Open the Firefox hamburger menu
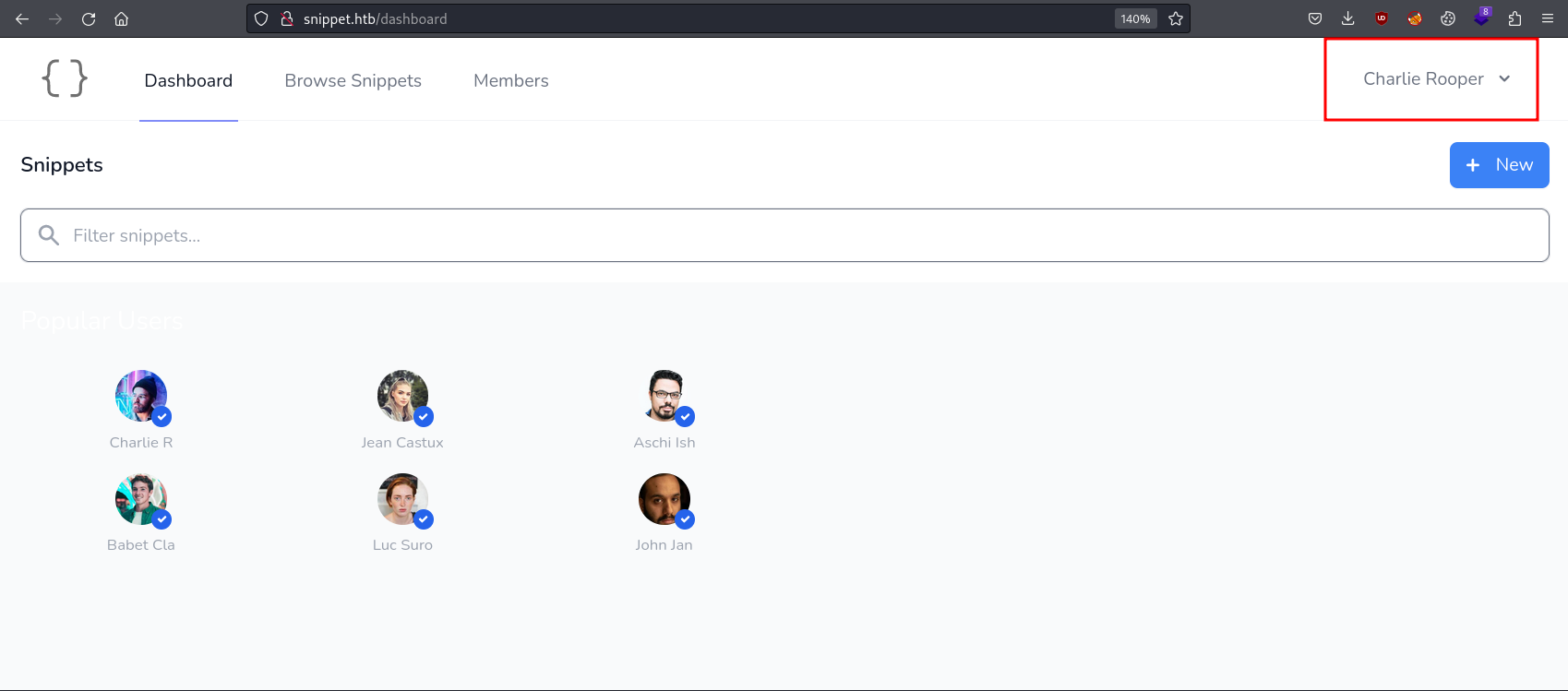The height and width of the screenshot is (691, 1568). coord(1548,18)
